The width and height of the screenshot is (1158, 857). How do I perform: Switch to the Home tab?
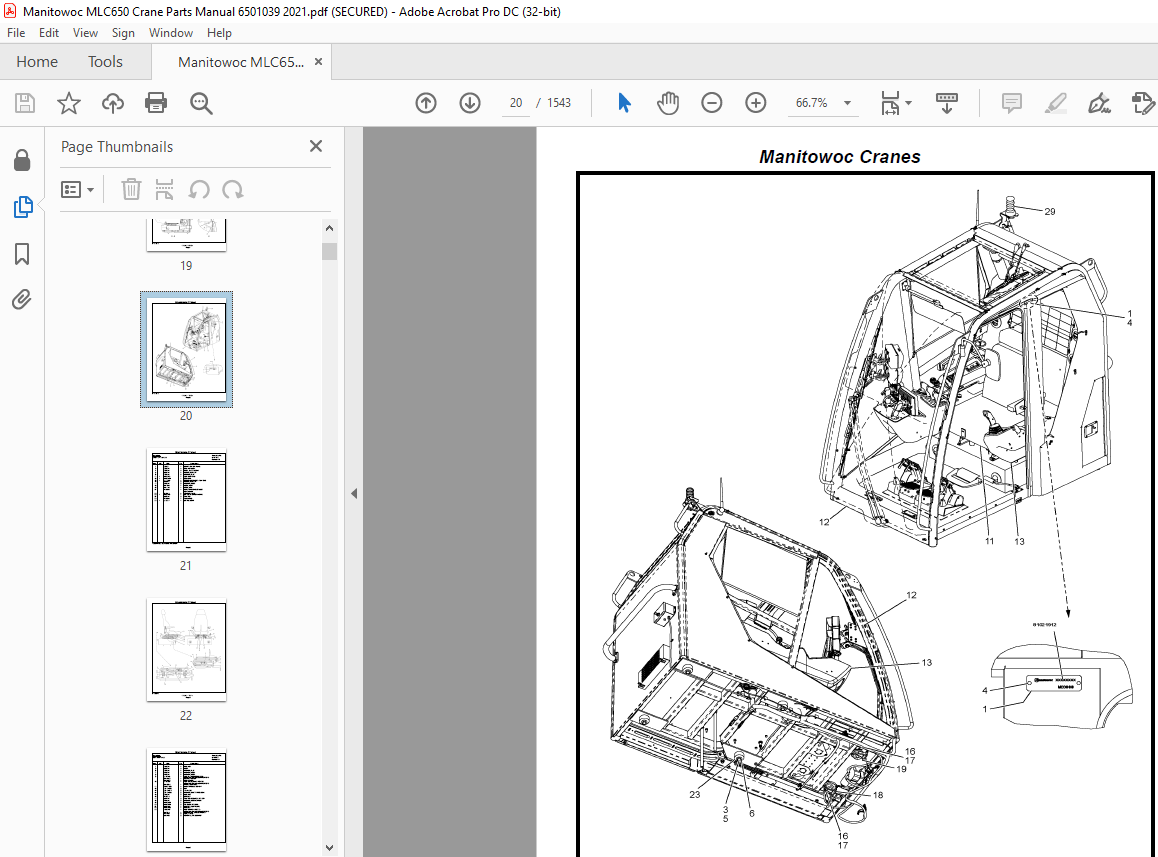(37, 62)
